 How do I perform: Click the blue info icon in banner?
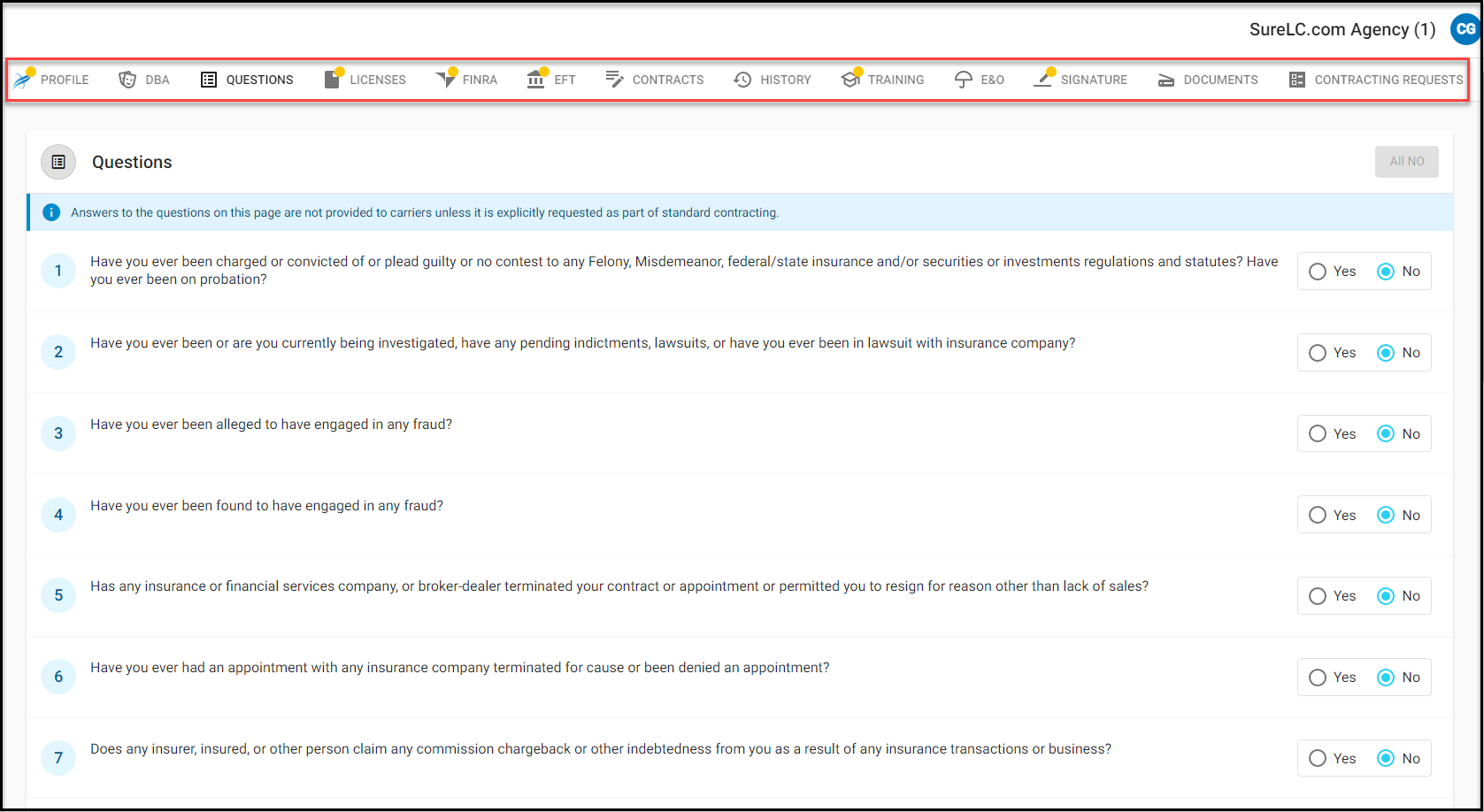51,212
